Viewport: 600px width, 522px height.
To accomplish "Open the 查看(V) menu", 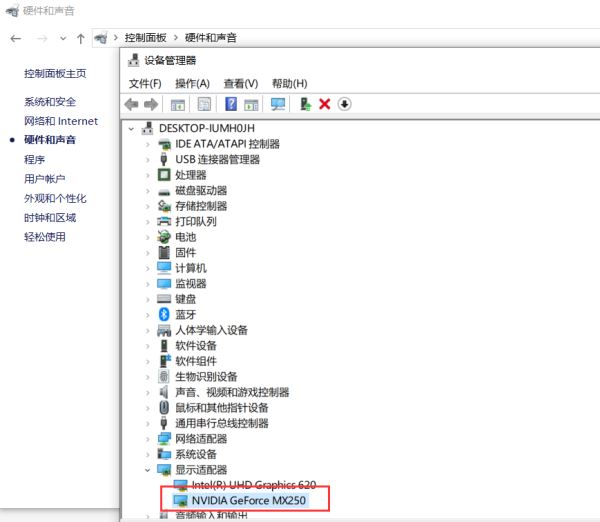I will tap(241, 83).
